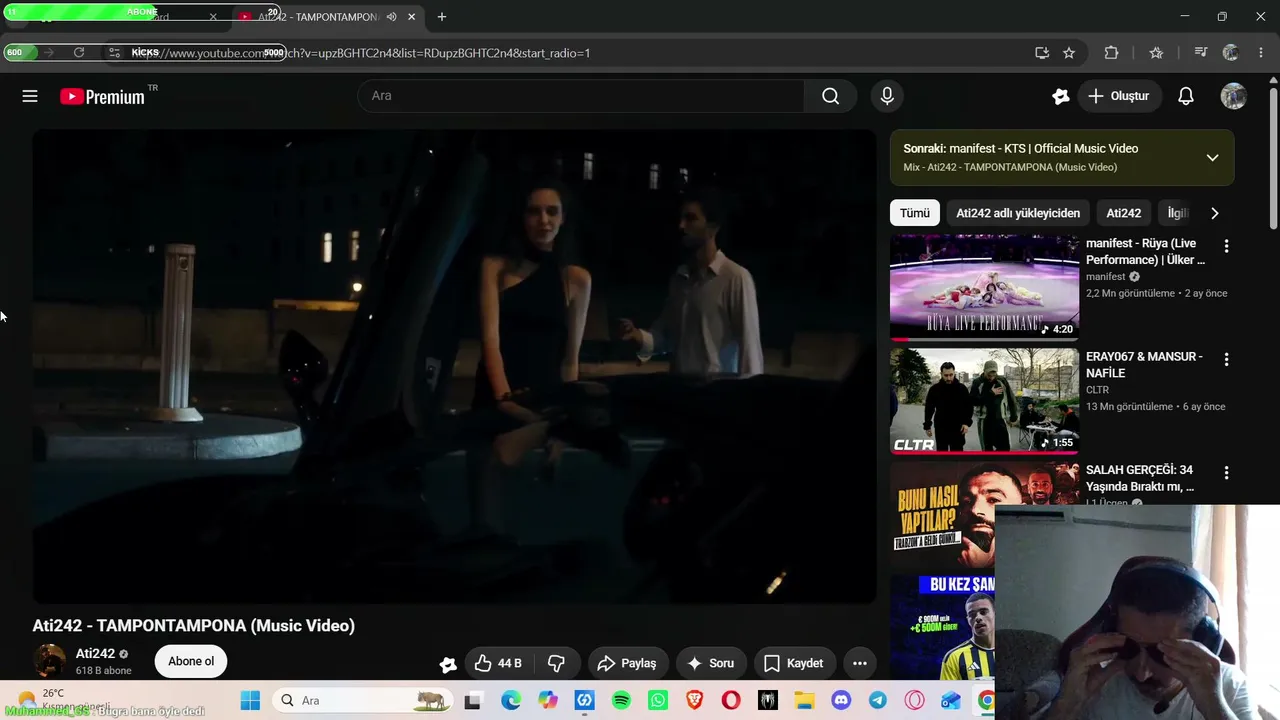Open options for SALAH GERÇEĞİ video
The image size is (1280, 720).
1227,472
